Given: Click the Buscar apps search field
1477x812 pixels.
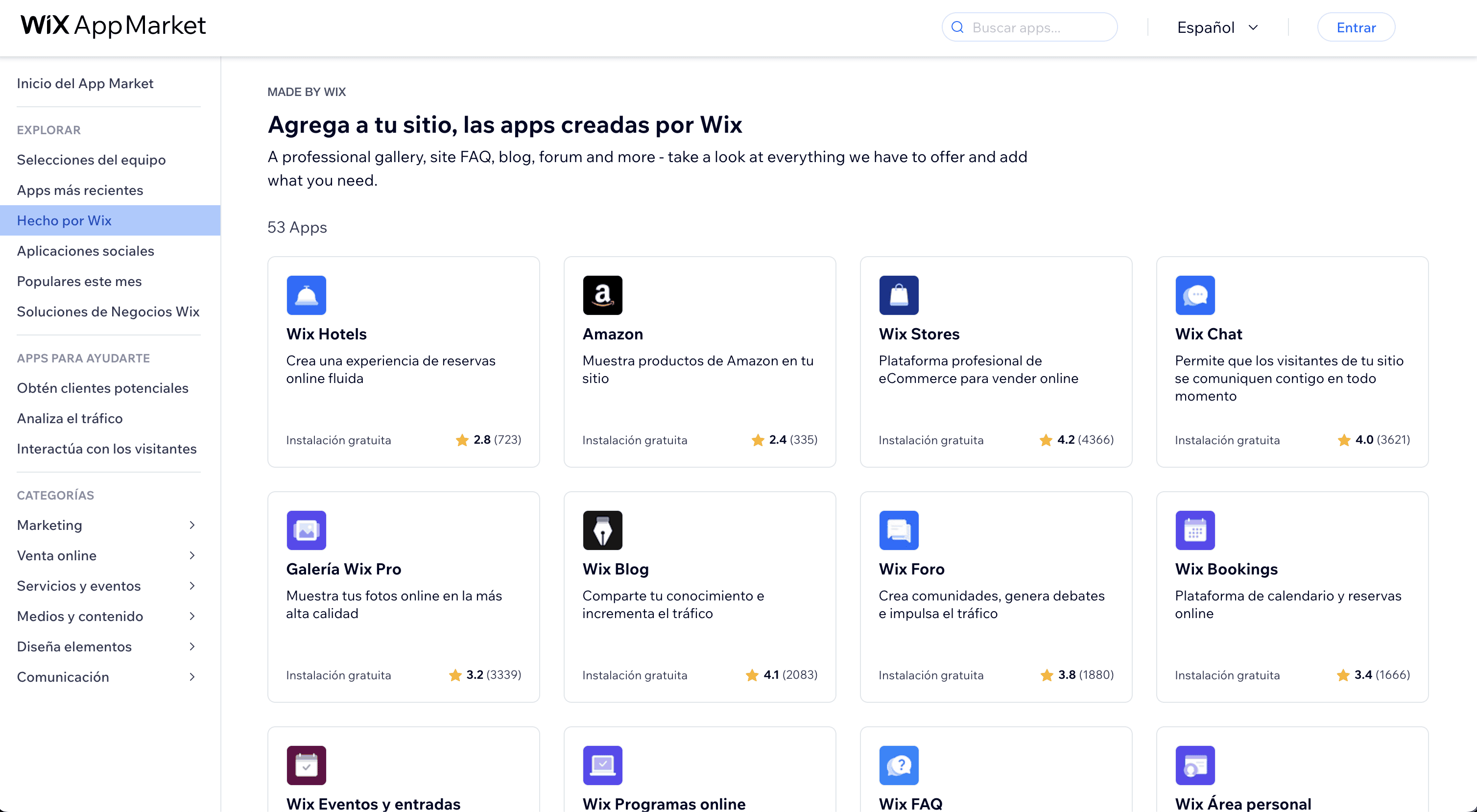Looking at the screenshot, I should click(1030, 27).
